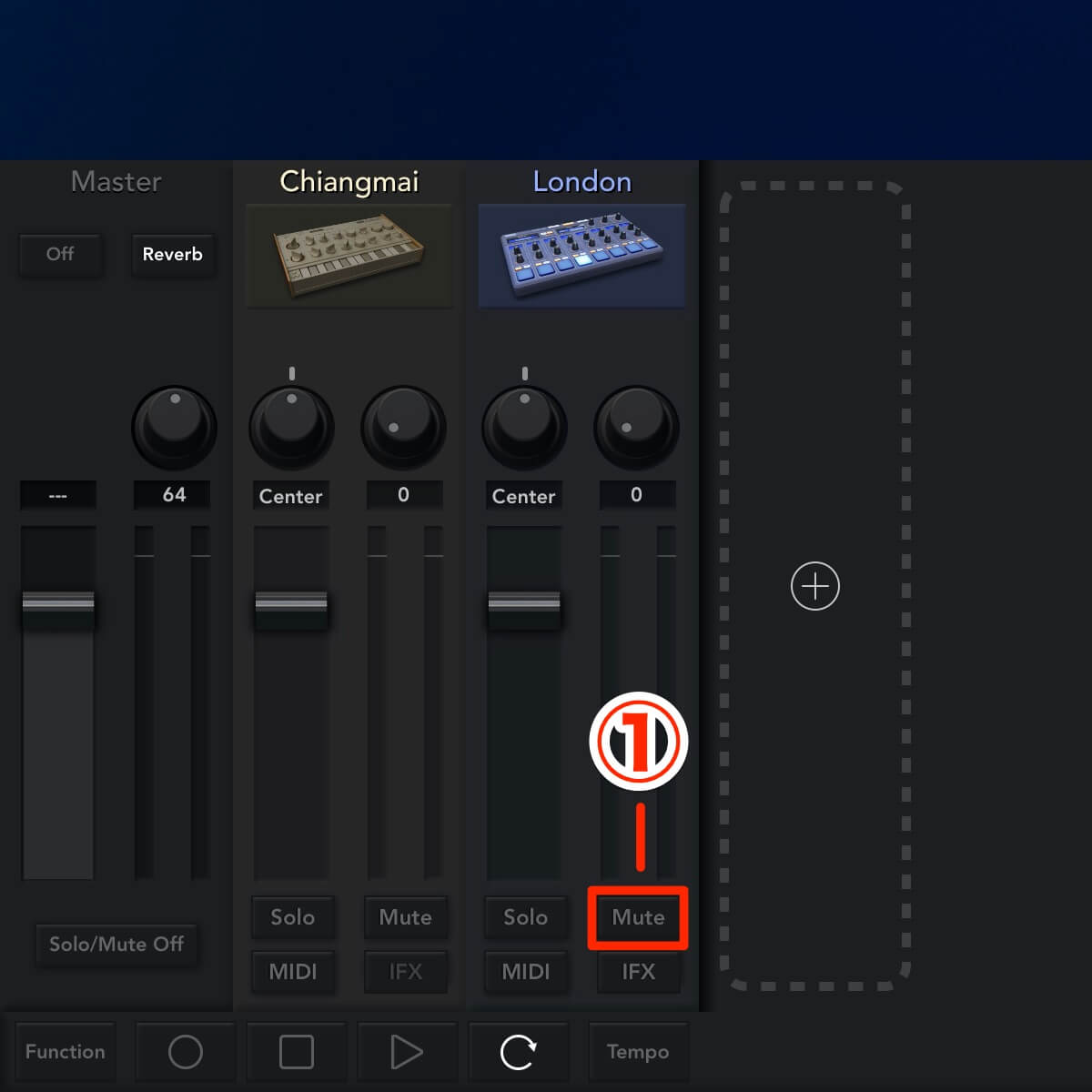The image size is (1092, 1092).
Task: Select the Chiangmai track name
Action: [x=349, y=182]
